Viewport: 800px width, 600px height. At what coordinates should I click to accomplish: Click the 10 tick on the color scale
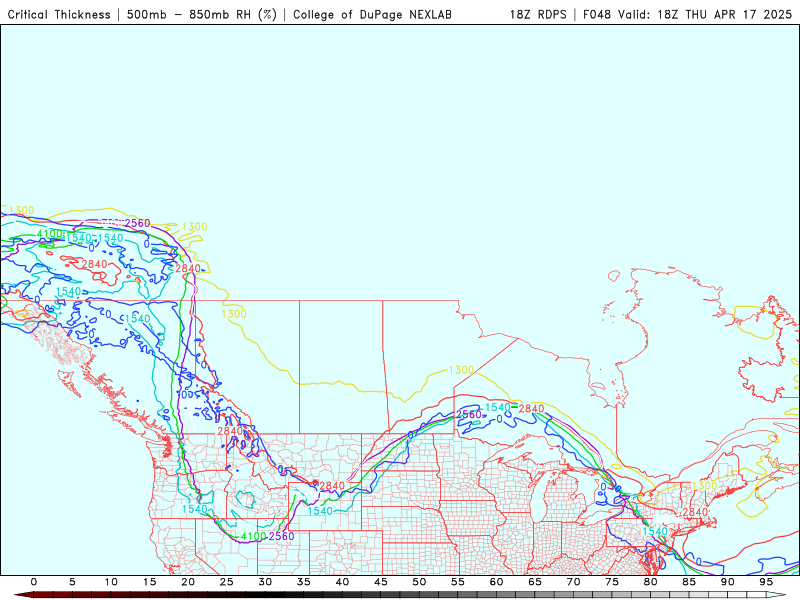pyautogui.click(x=111, y=582)
